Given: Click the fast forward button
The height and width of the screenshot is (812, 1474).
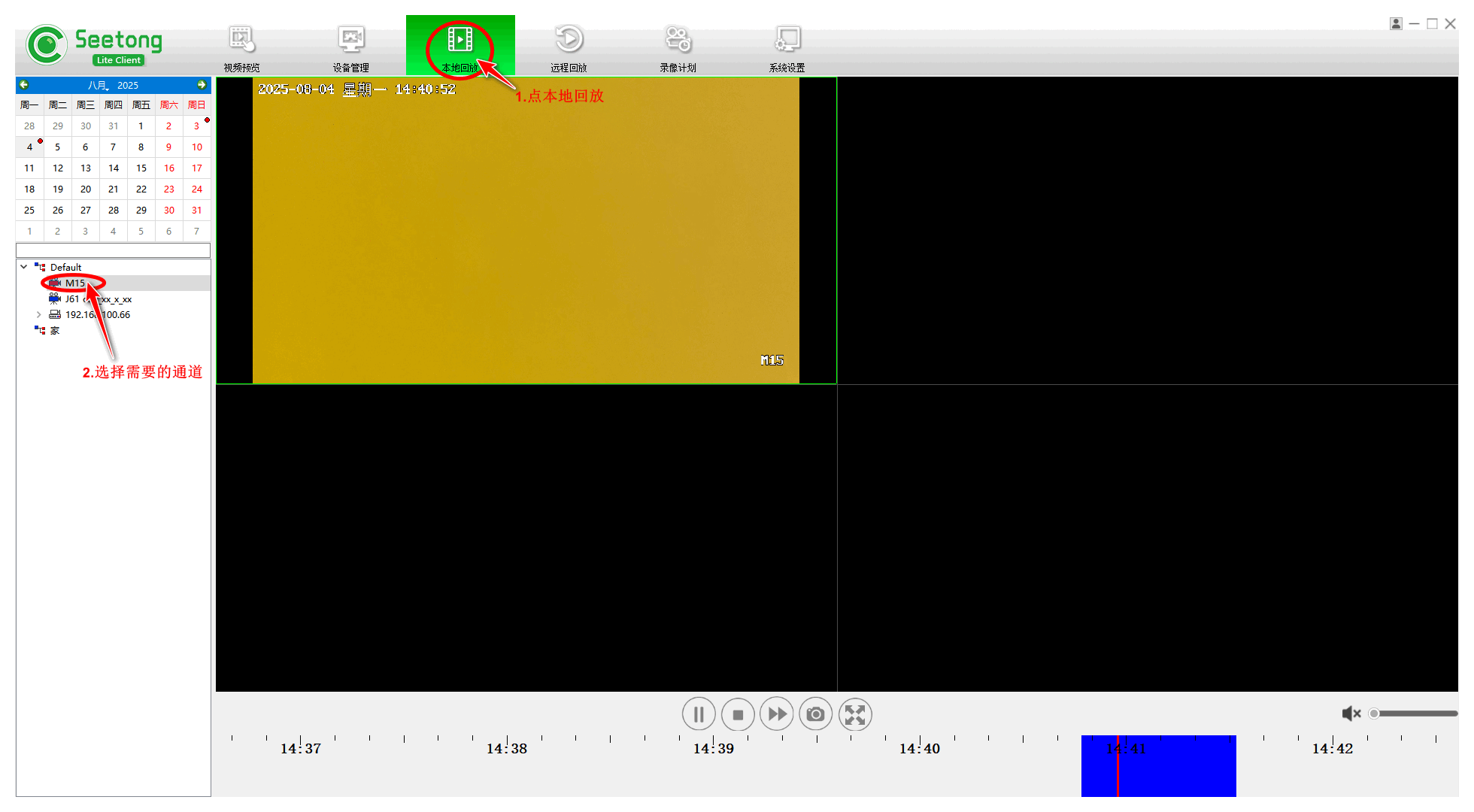Looking at the screenshot, I should click(x=777, y=714).
